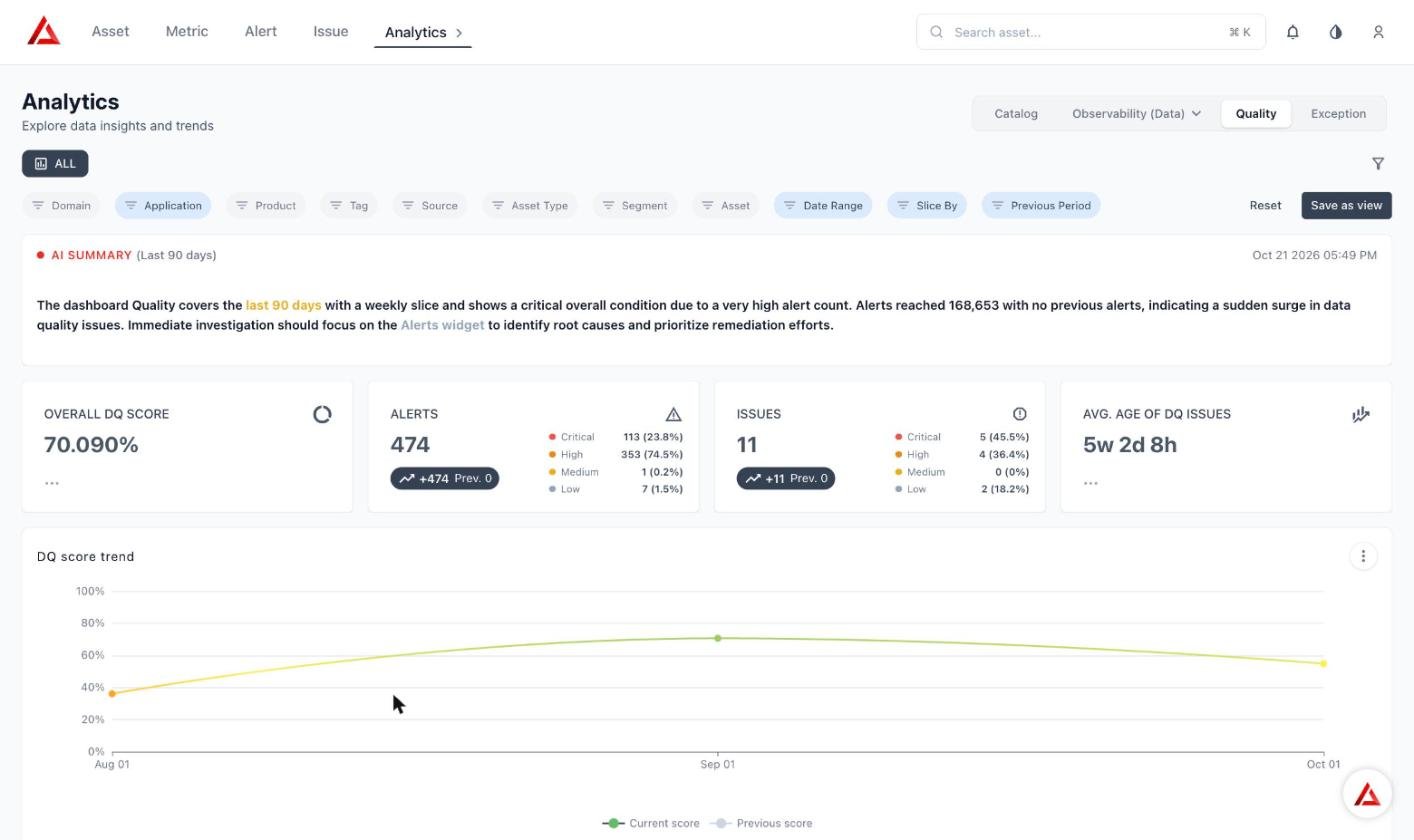Toggle Current score legend item

[x=651, y=823]
